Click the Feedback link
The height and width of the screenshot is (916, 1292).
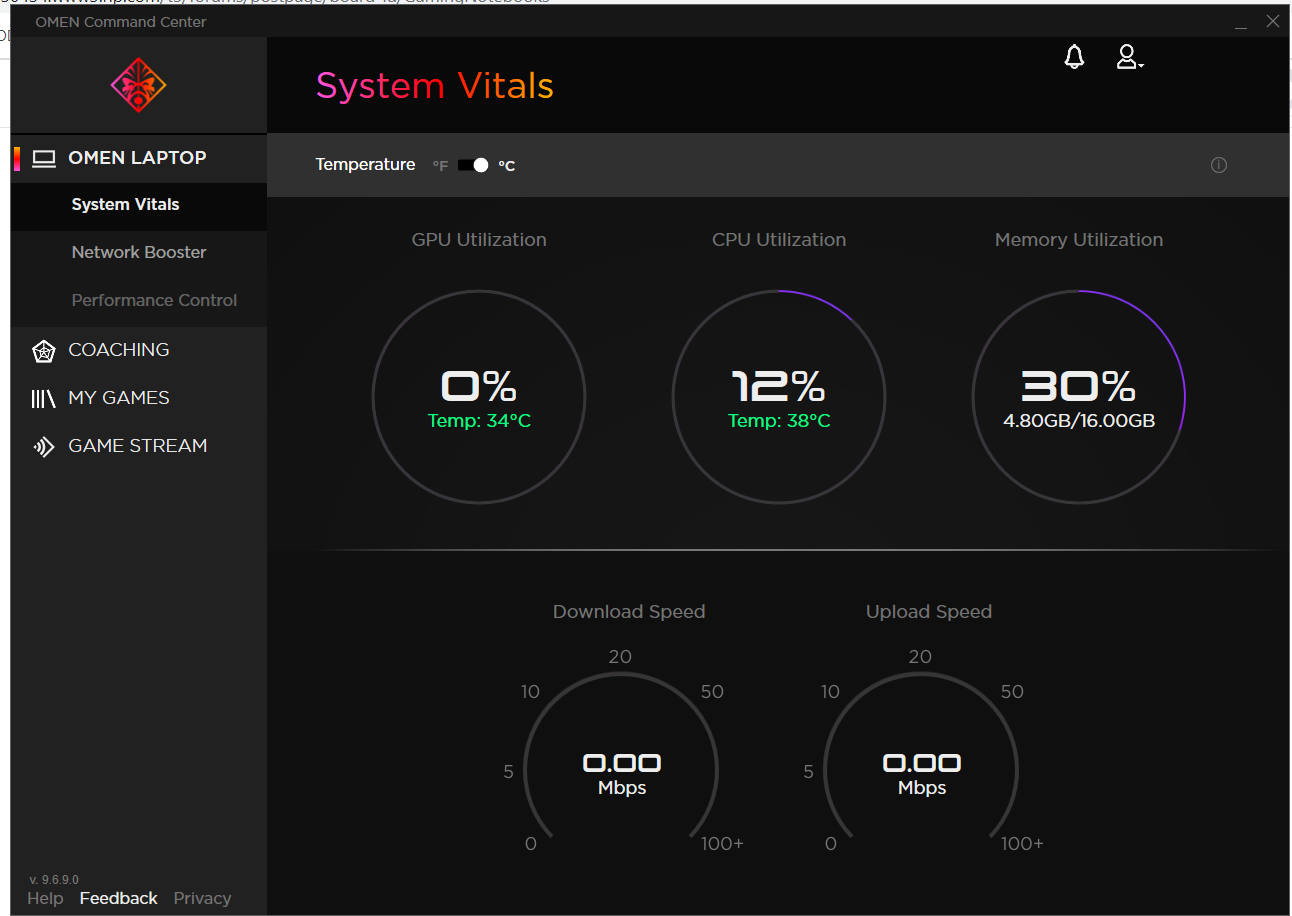point(119,898)
